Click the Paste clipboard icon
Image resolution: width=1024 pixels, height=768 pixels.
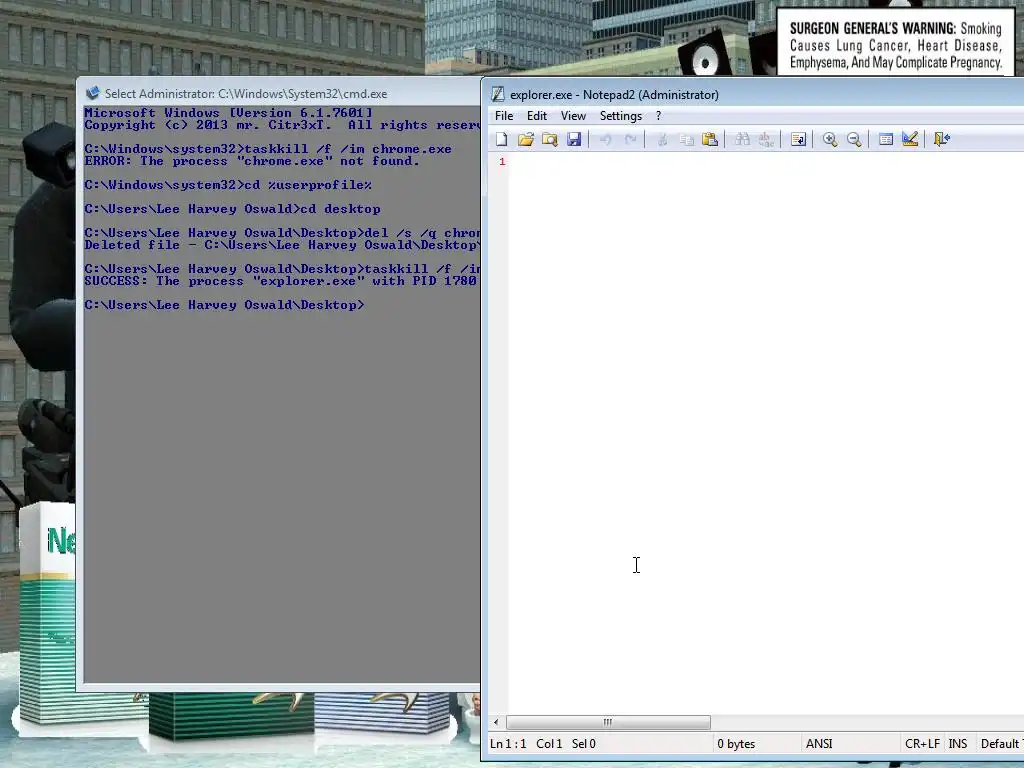click(710, 139)
